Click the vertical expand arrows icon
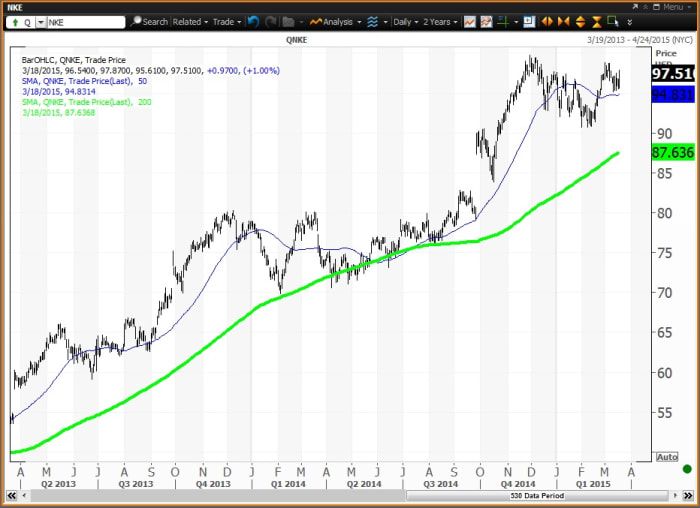The width and height of the screenshot is (700, 508). click(580, 22)
